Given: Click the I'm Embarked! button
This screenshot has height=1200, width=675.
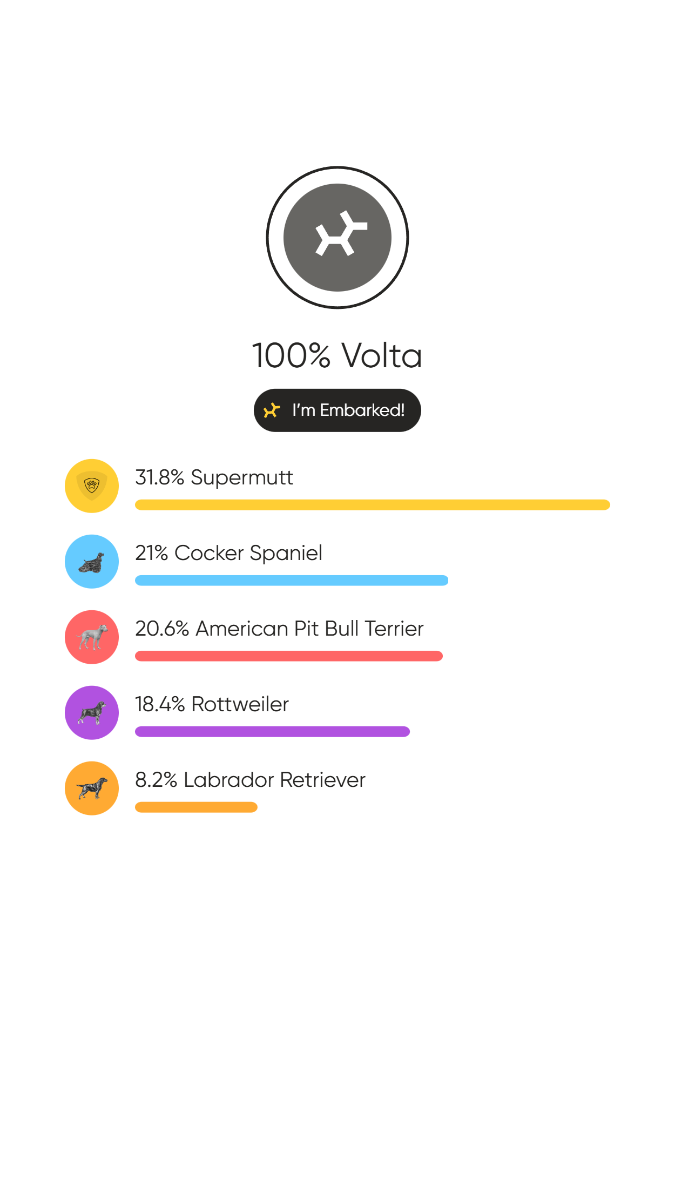Looking at the screenshot, I should 337,410.
